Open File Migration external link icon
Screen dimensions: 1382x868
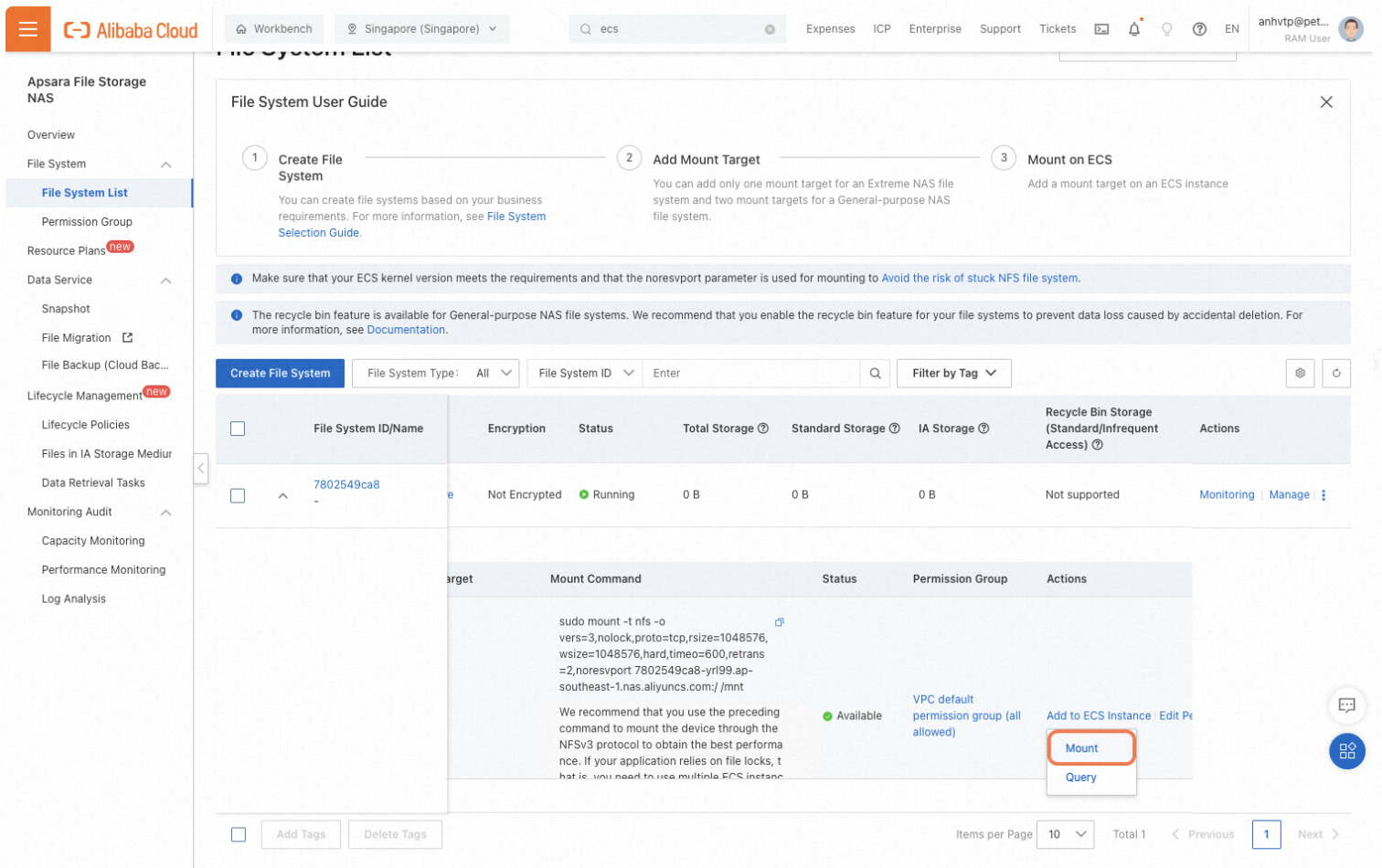(x=127, y=338)
